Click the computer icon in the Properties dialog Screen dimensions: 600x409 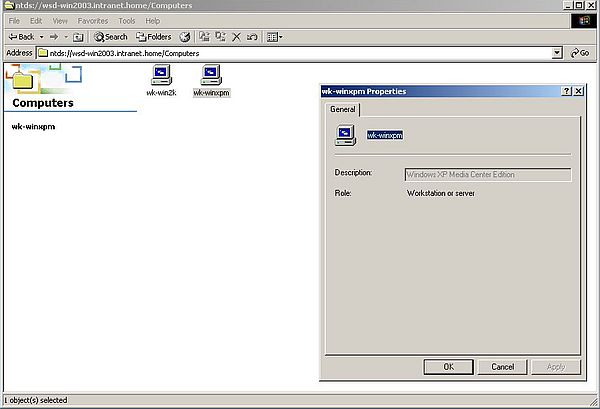click(346, 135)
